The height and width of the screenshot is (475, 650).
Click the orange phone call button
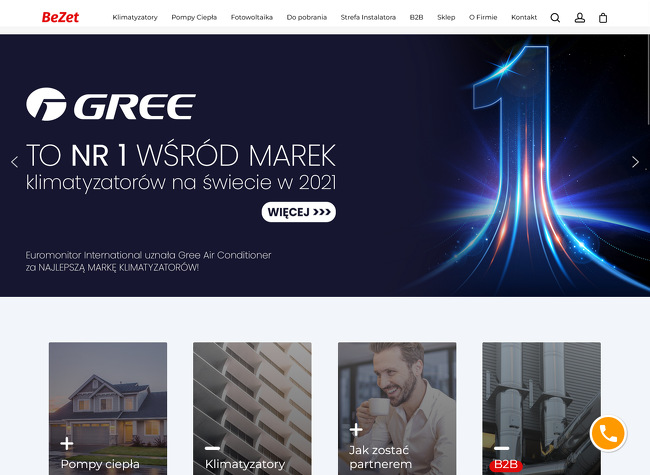(608, 434)
